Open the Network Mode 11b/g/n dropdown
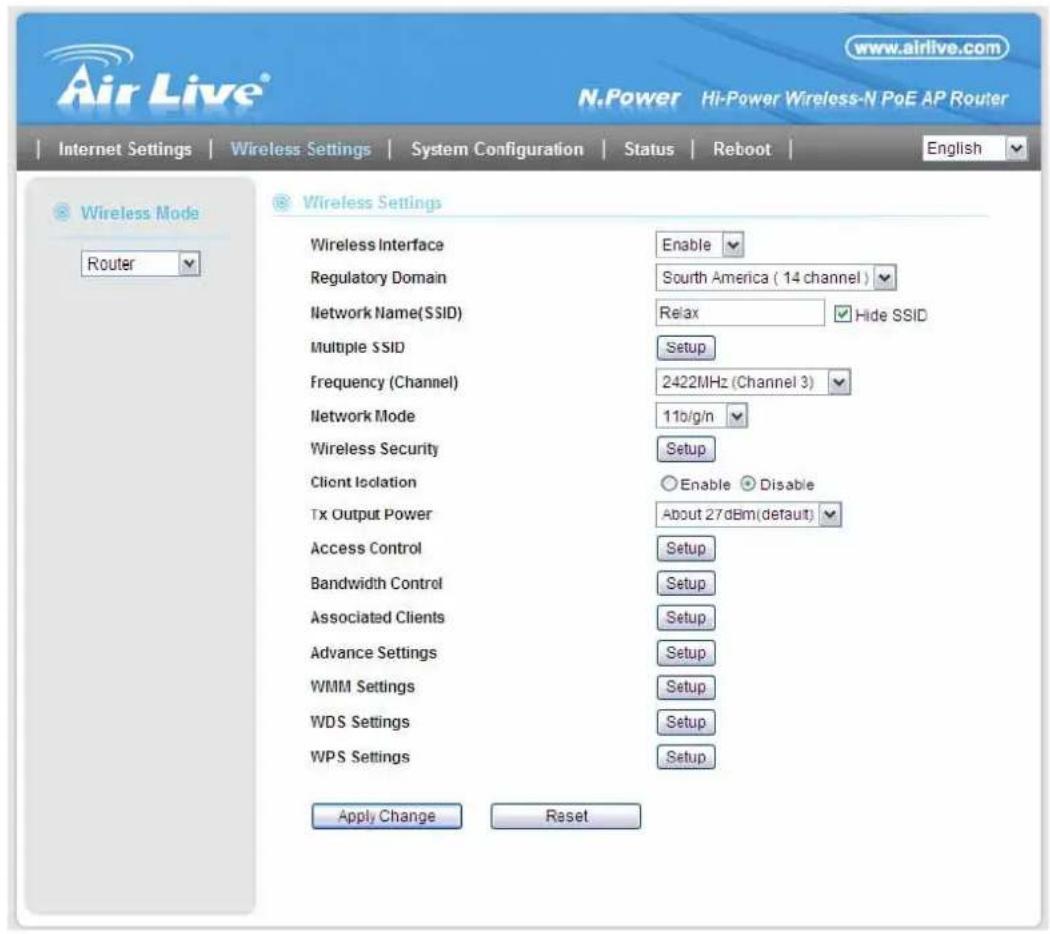 point(701,416)
